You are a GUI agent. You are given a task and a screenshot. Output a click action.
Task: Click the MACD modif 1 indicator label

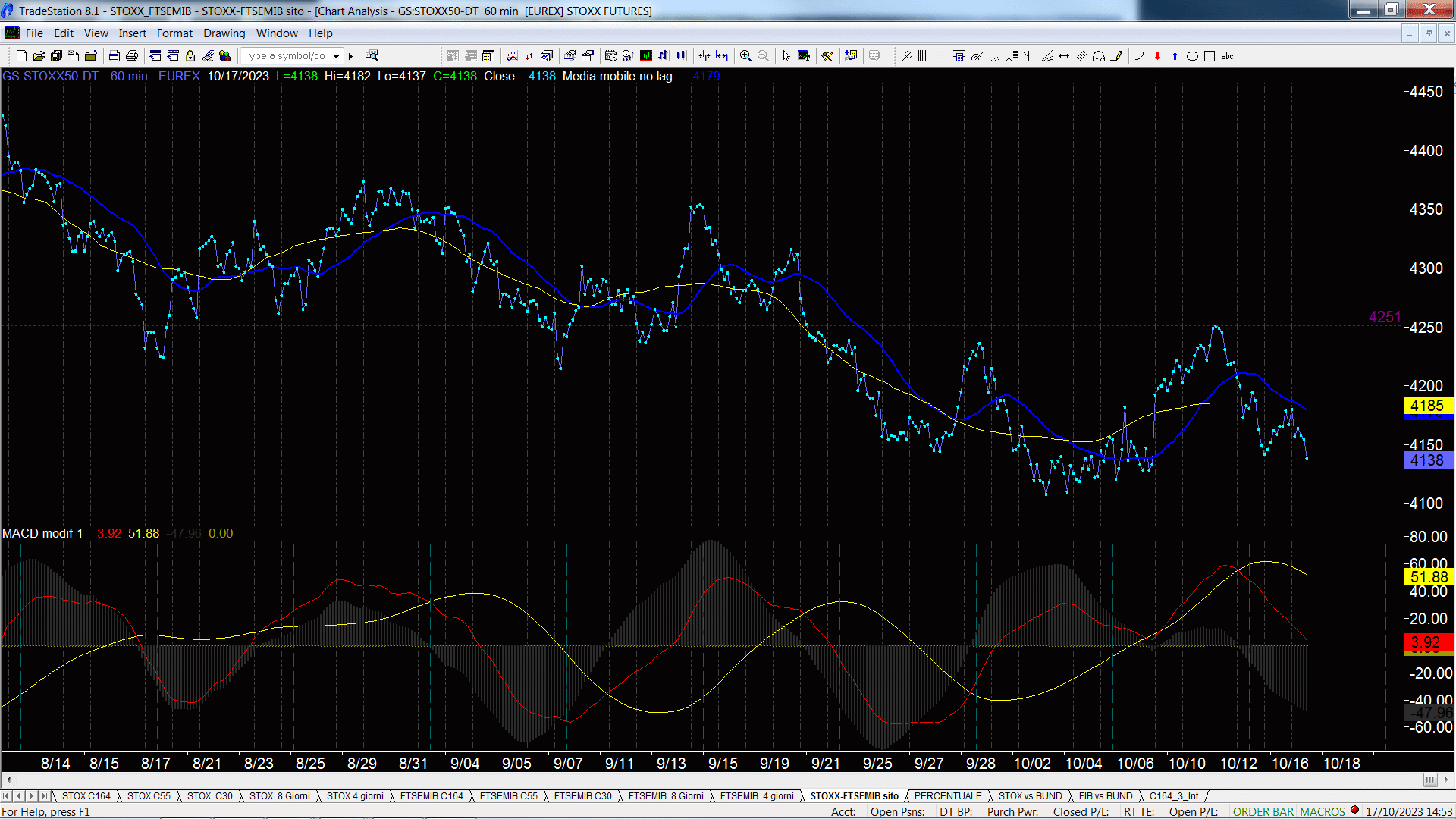click(42, 533)
